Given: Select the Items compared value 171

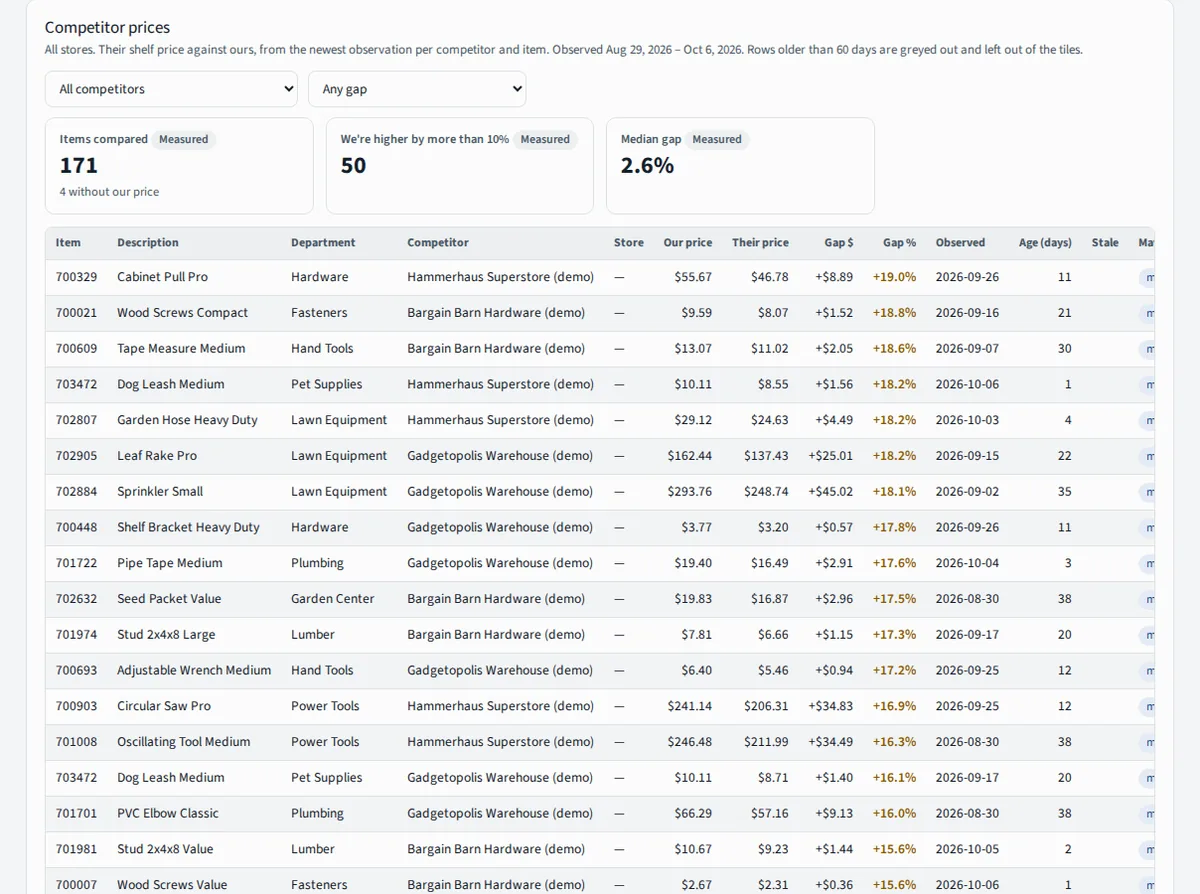Looking at the screenshot, I should (x=79, y=165).
